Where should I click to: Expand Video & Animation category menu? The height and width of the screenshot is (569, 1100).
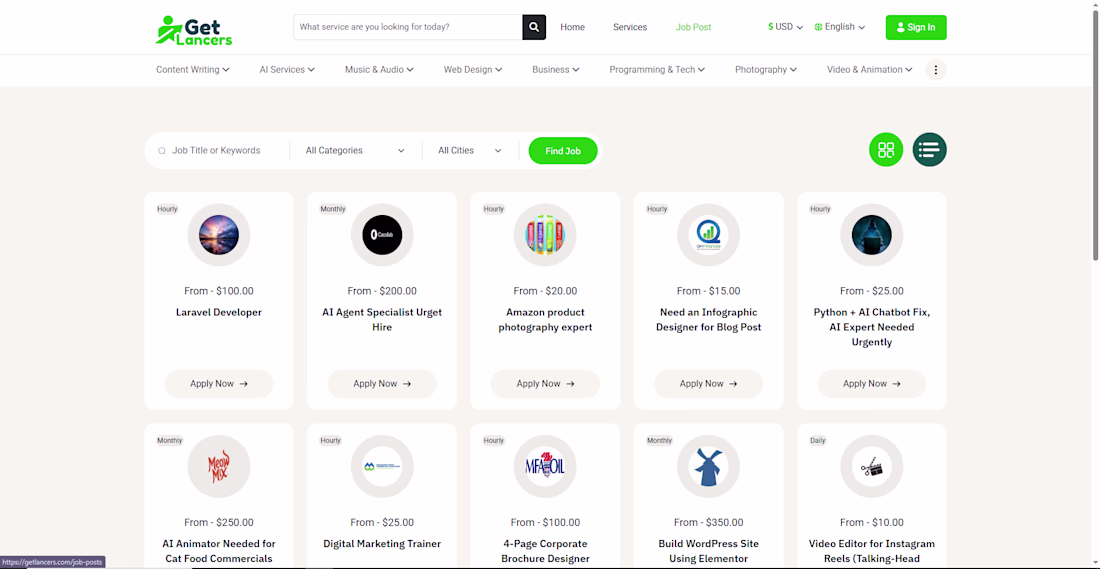pyautogui.click(x=870, y=69)
